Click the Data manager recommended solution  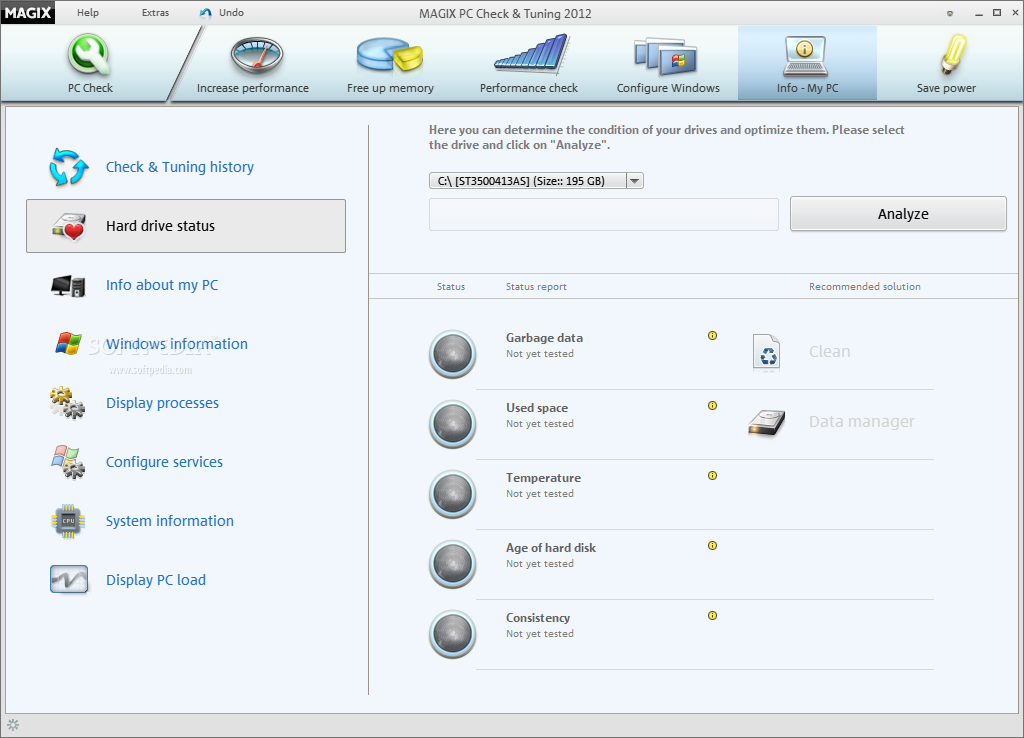coord(861,422)
